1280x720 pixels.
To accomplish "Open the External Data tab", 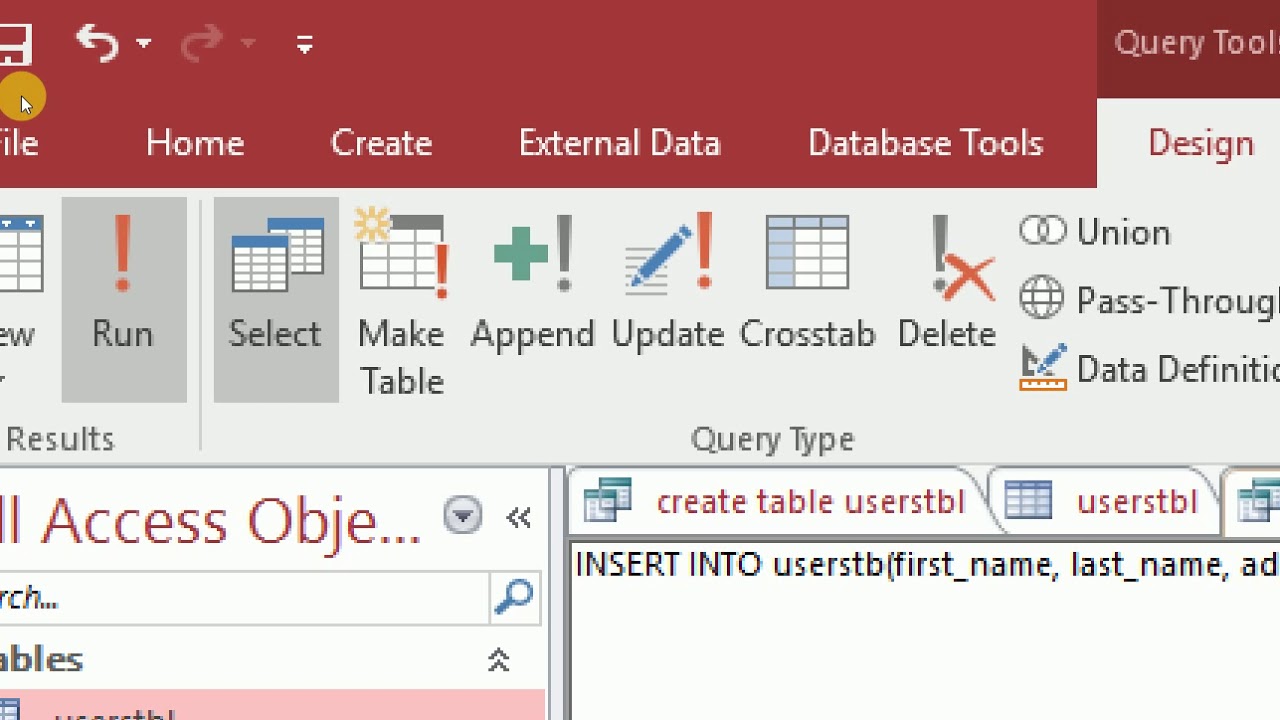I will click(619, 143).
